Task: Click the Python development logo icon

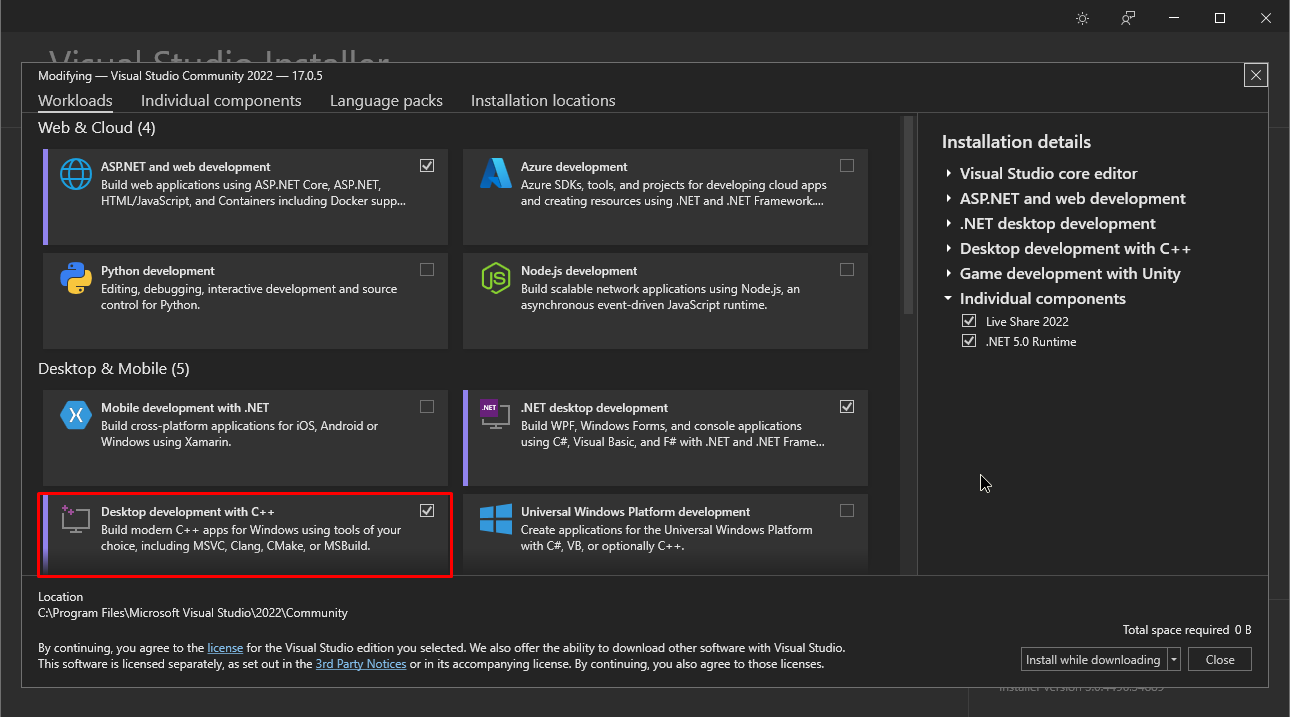Action: click(76, 278)
